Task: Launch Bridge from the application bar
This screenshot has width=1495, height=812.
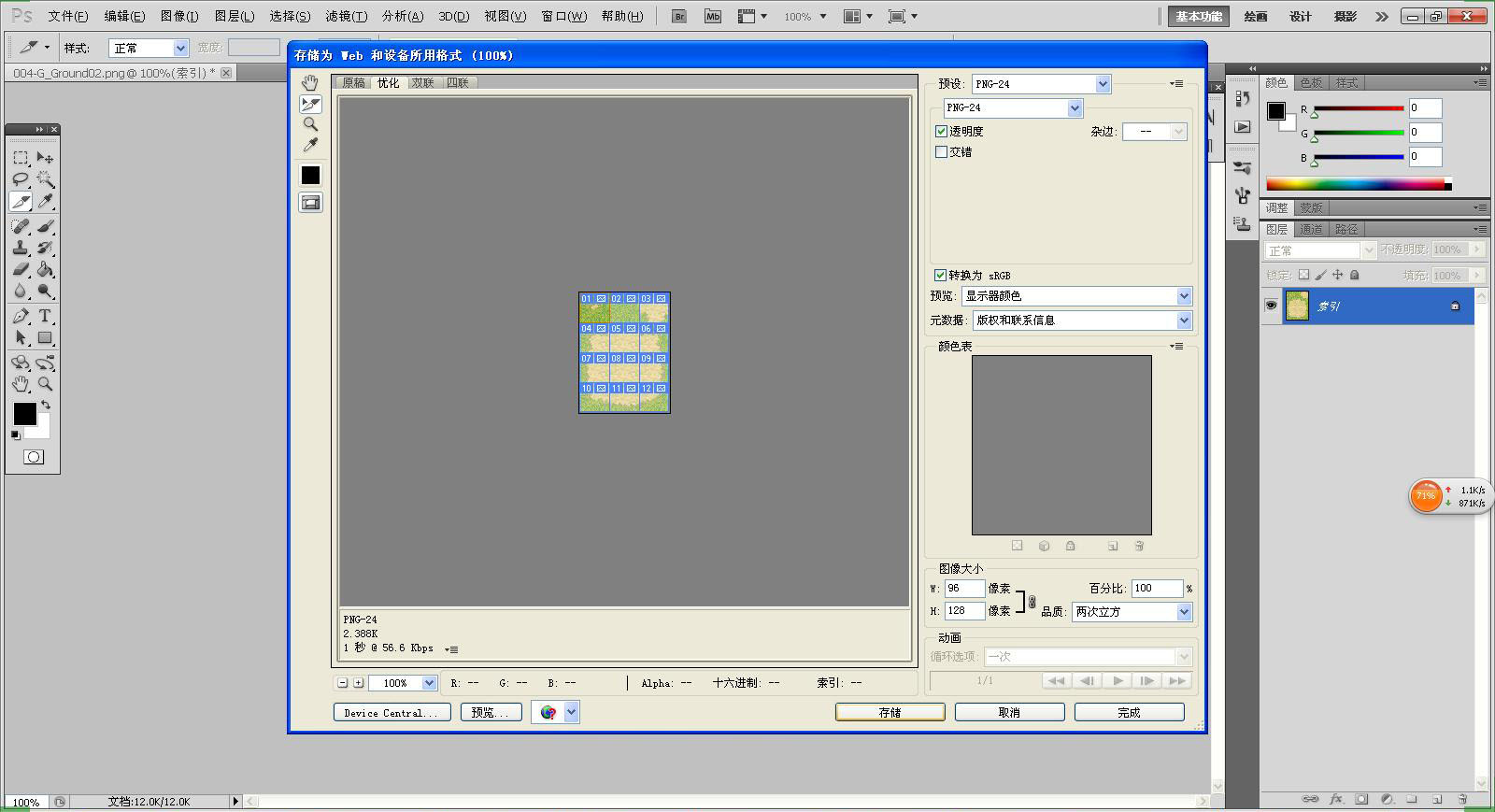Action: pos(679,16)
